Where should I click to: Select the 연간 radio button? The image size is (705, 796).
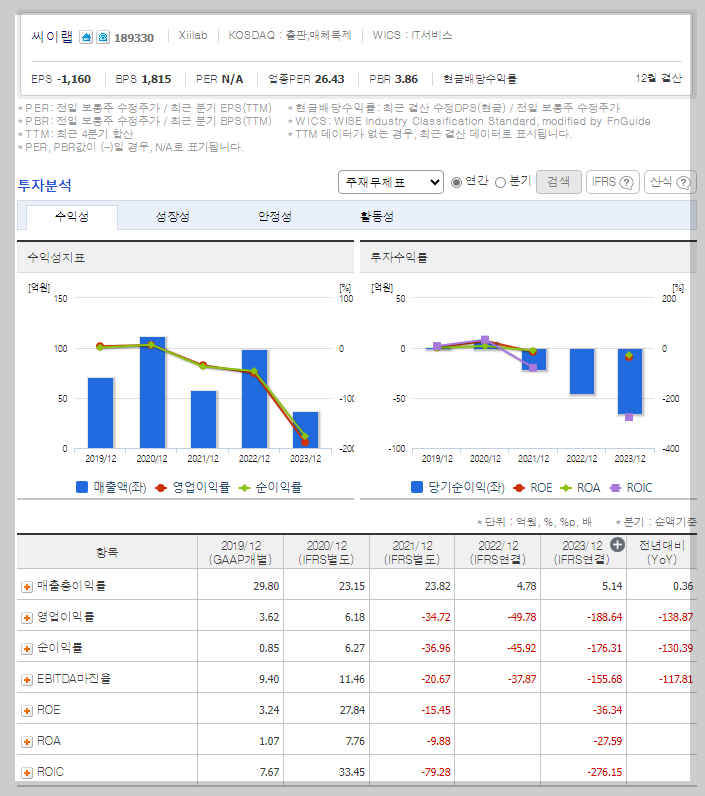pos(456,182)
